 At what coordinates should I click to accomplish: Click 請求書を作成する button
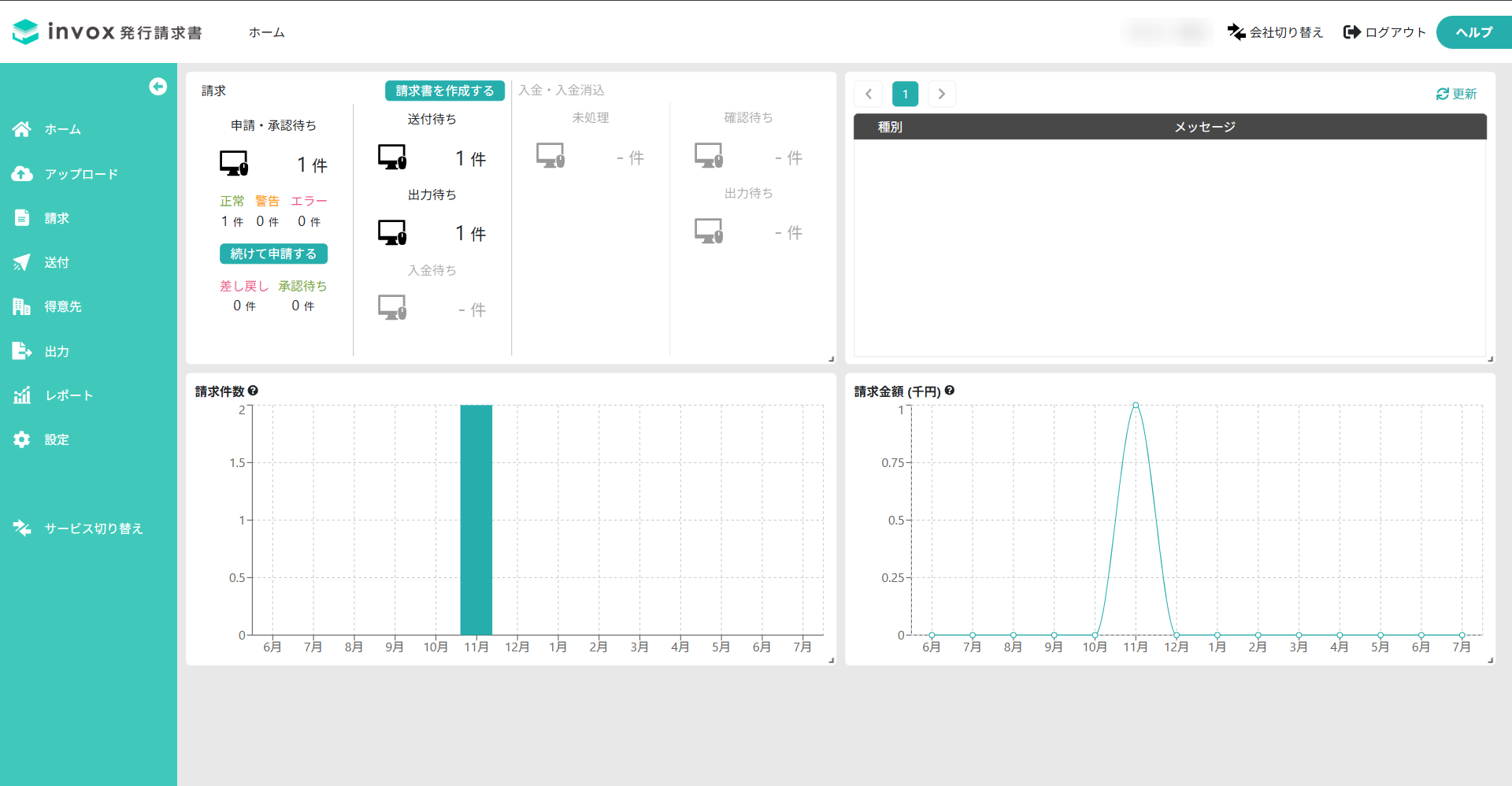[445, 91]
